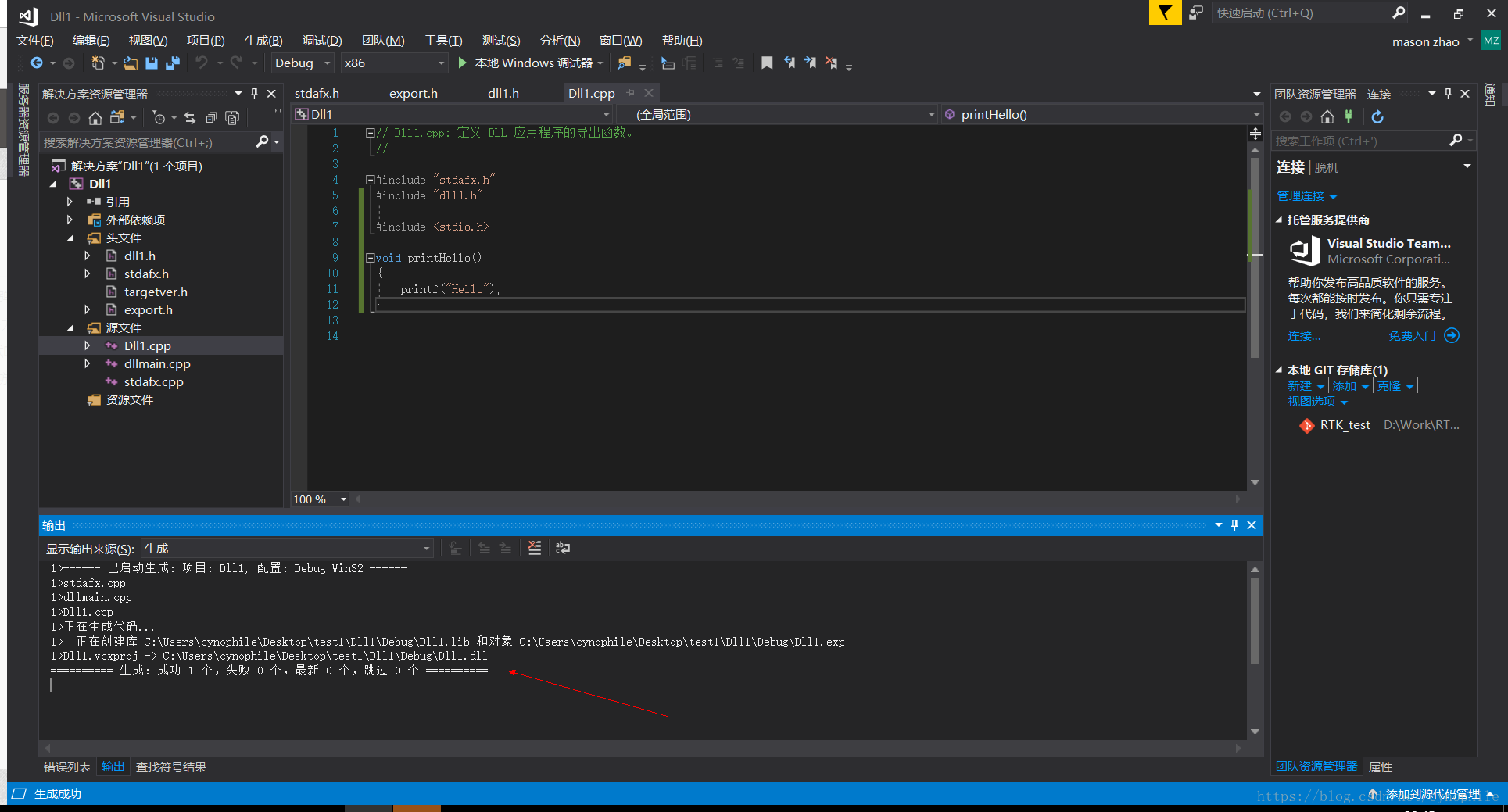Open the 文件(F) menu
Viewport: 1508px width, 812px height.
35,40
